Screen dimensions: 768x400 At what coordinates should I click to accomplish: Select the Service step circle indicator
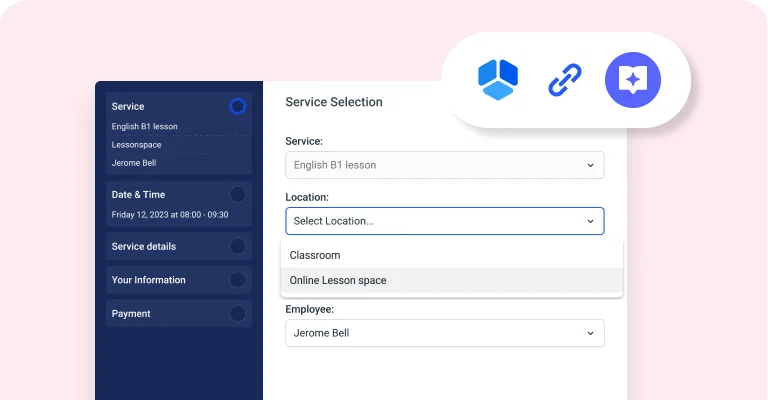tap(238, 106)
